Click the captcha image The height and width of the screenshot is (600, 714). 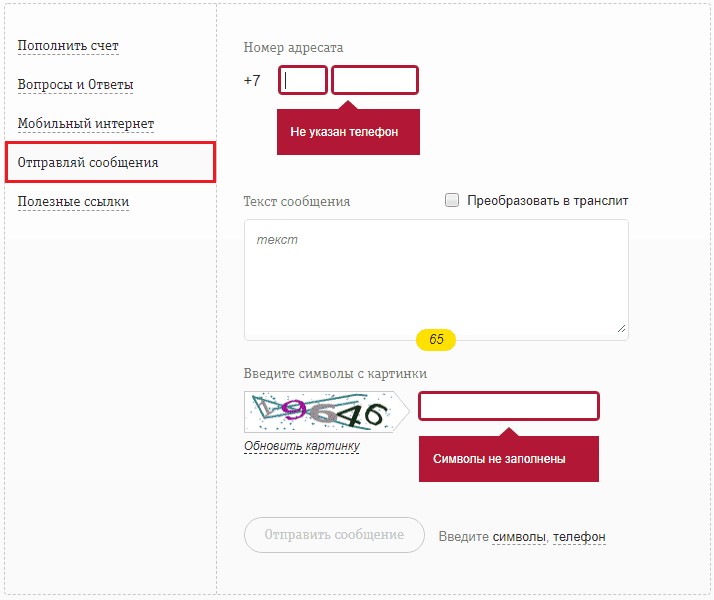322,411
